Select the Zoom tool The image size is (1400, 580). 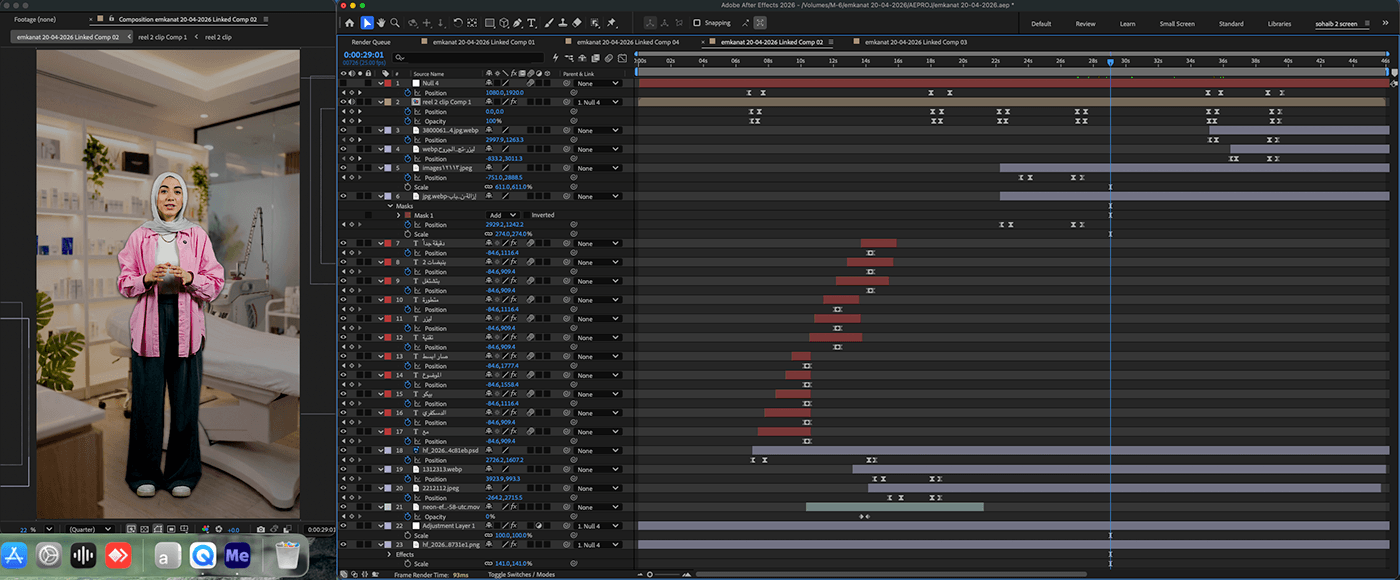[x=396, y=23]
